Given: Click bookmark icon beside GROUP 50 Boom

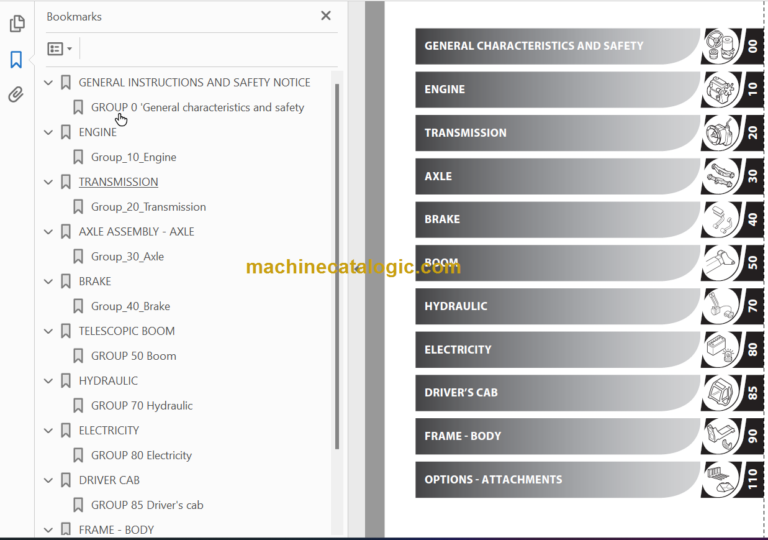Looking at the screenshot, I should tap(78, 356).
